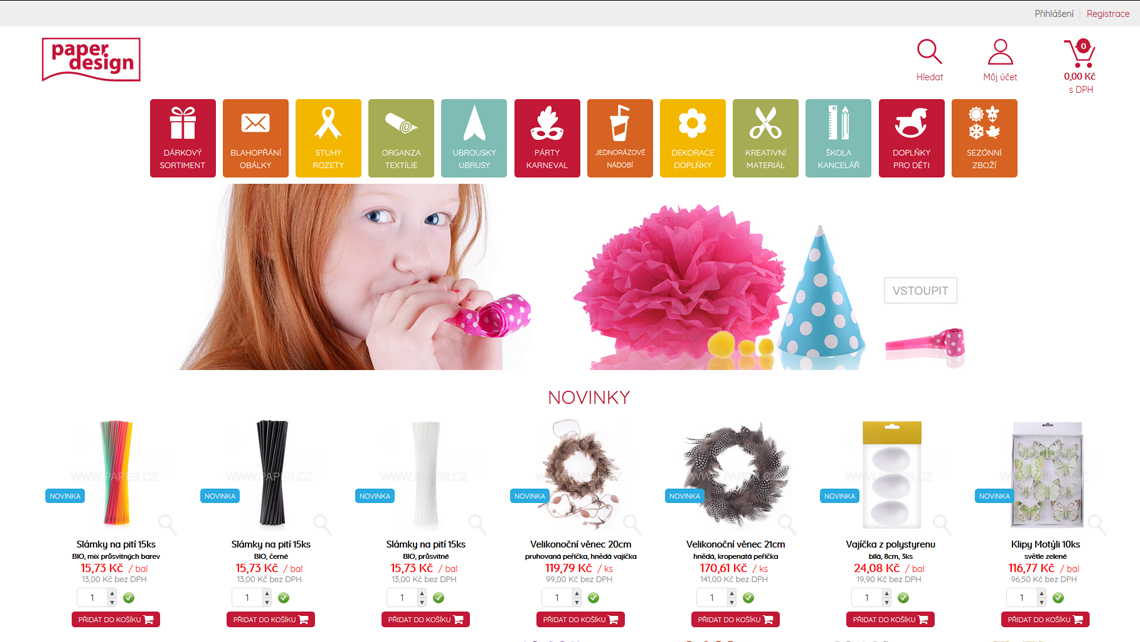Open the Kreativní materiál scissors category
Screen dimensions: 1140x642
pos(766,138)
